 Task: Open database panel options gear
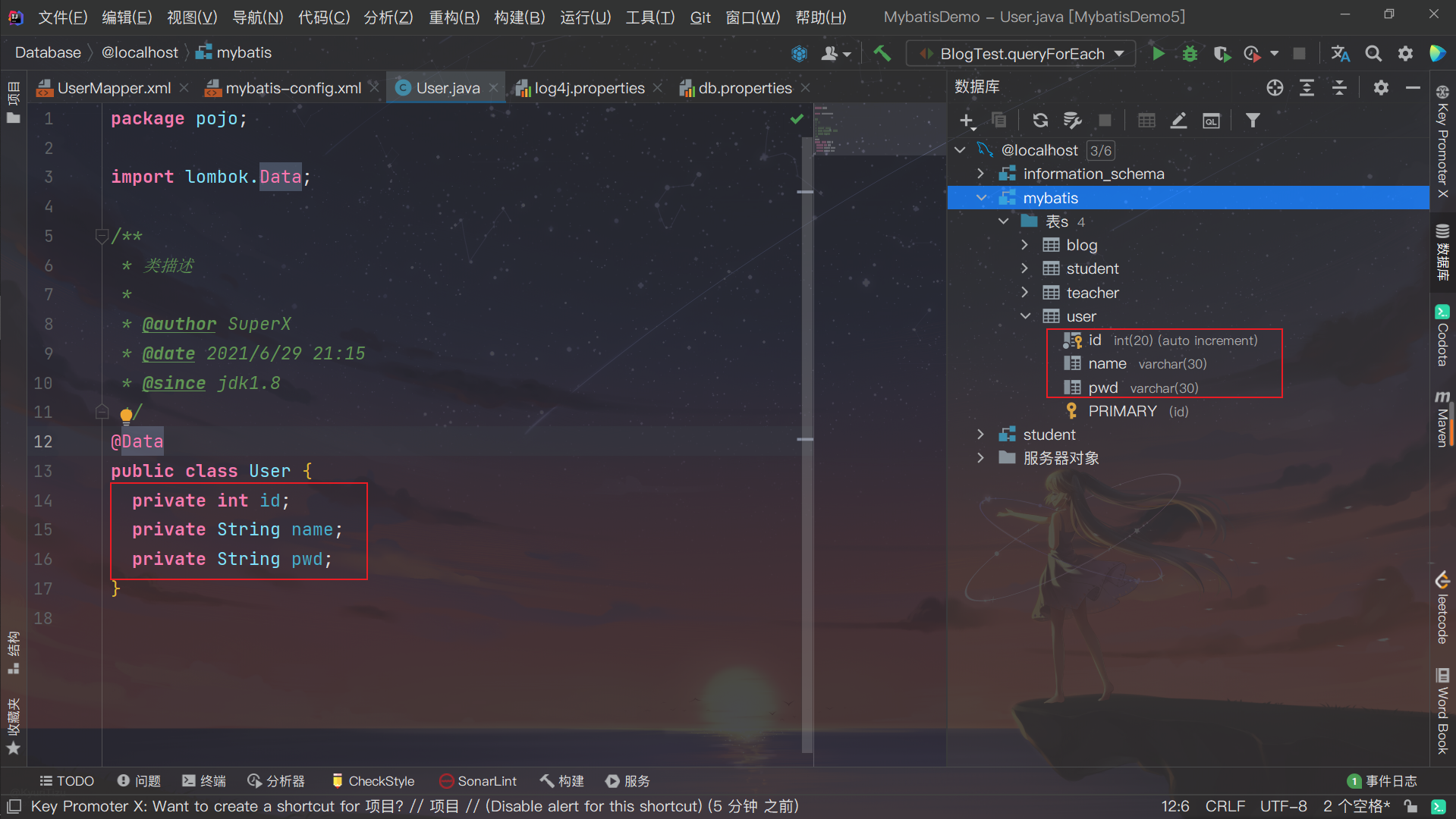1381,87
